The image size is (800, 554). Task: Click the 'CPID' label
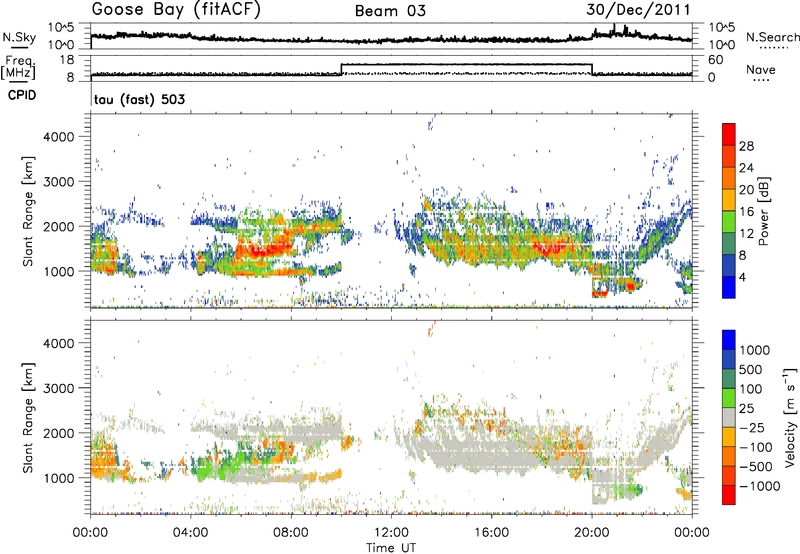point(22,95)
